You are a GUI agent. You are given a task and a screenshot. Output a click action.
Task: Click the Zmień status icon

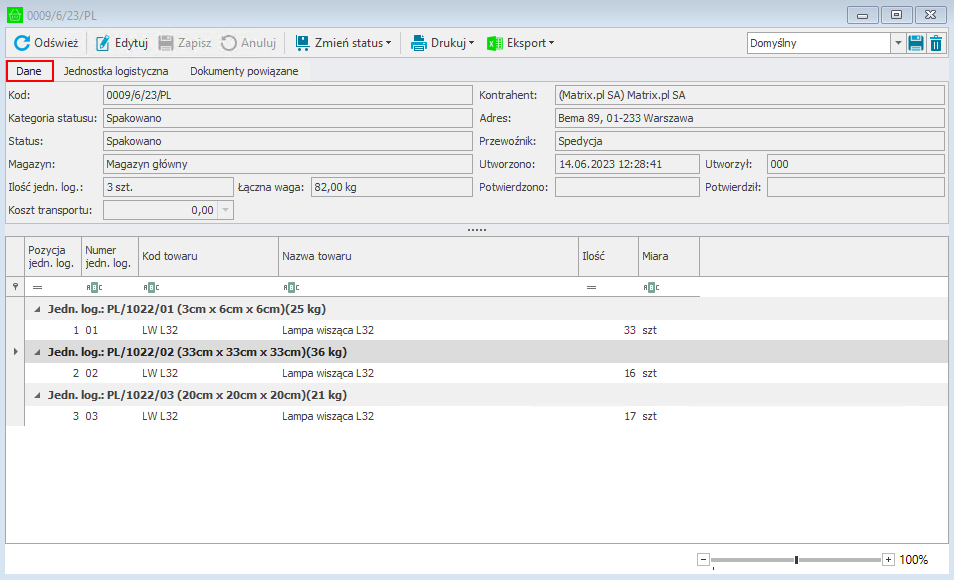click(x=302, y=43)
